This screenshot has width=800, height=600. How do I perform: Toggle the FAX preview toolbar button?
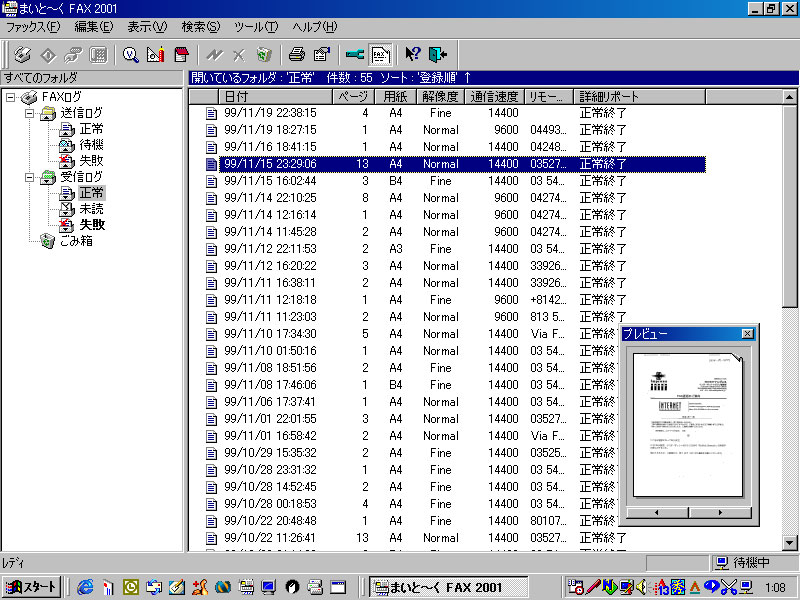pyautogui.click(x=380, y=54)
